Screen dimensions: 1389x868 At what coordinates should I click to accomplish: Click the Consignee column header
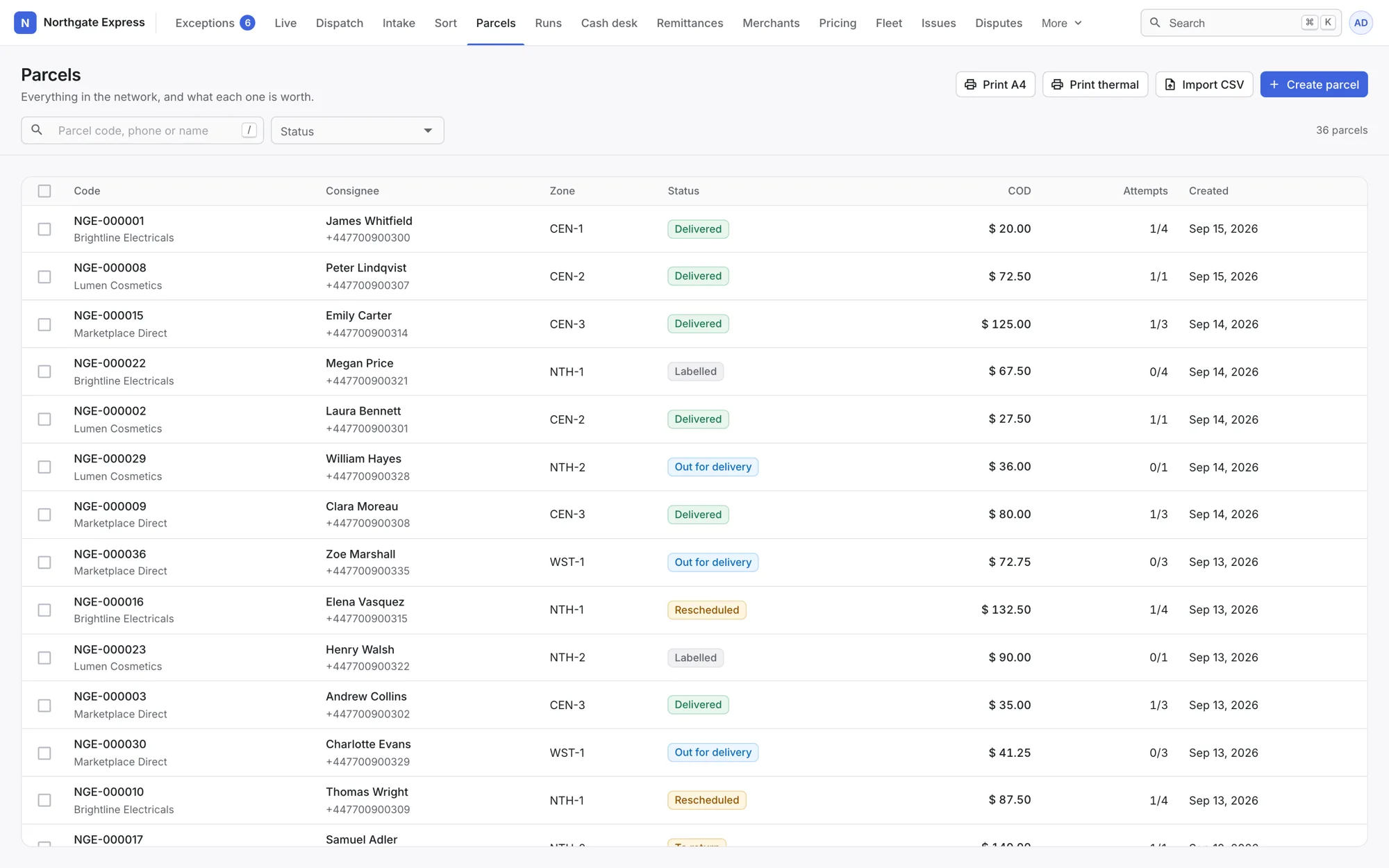352,191
